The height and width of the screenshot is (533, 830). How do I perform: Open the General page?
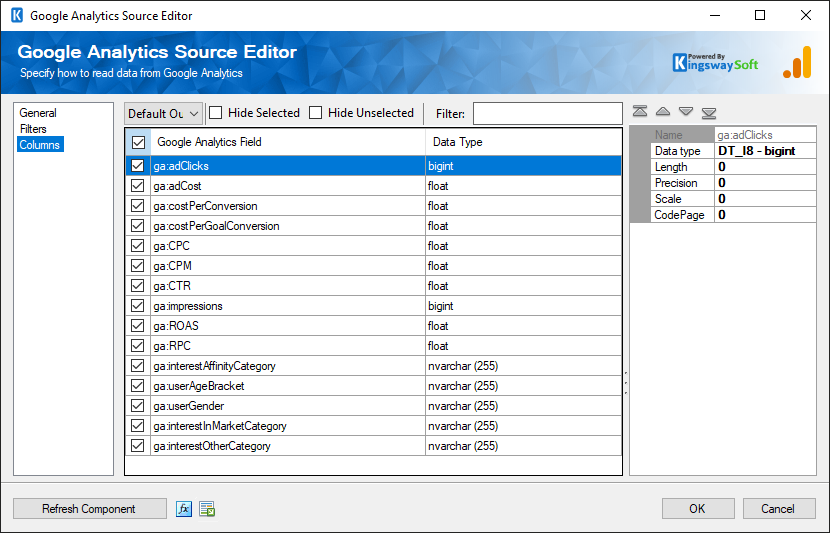(x=38, y=113)
